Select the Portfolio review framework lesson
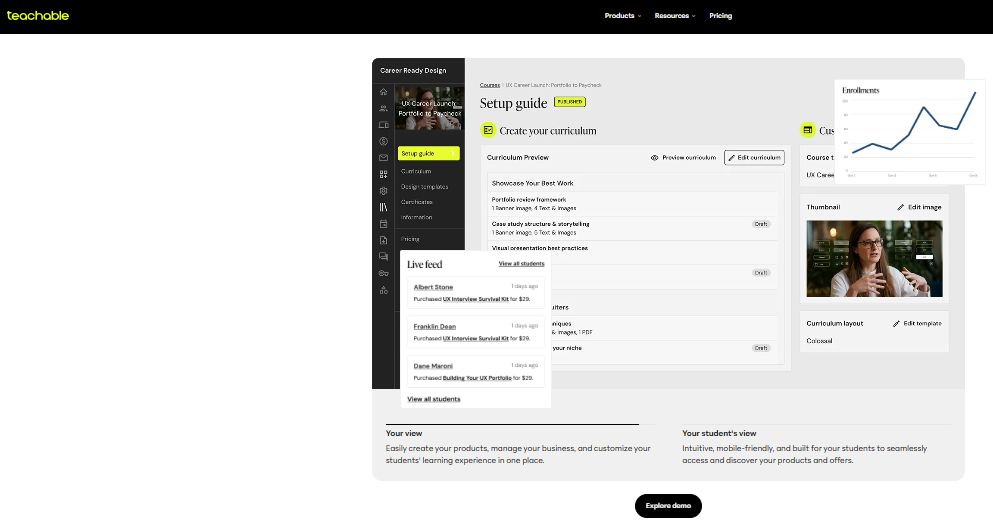Screen dimensions: 993x531 tap(529, 200)
